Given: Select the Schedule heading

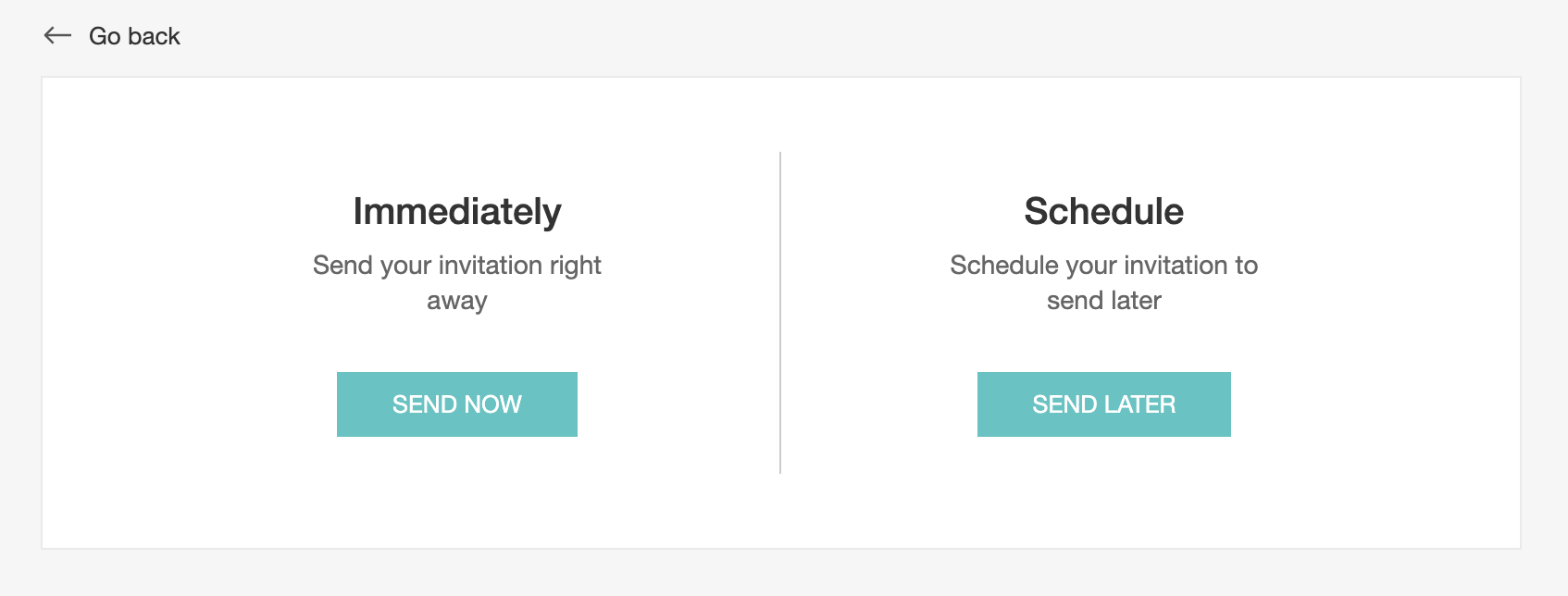Looking at the screenshot, I should (x=1103, y=212).
